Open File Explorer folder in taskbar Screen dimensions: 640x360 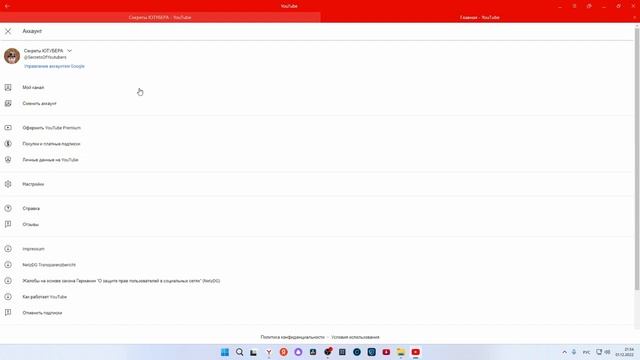tap(401, 352)
